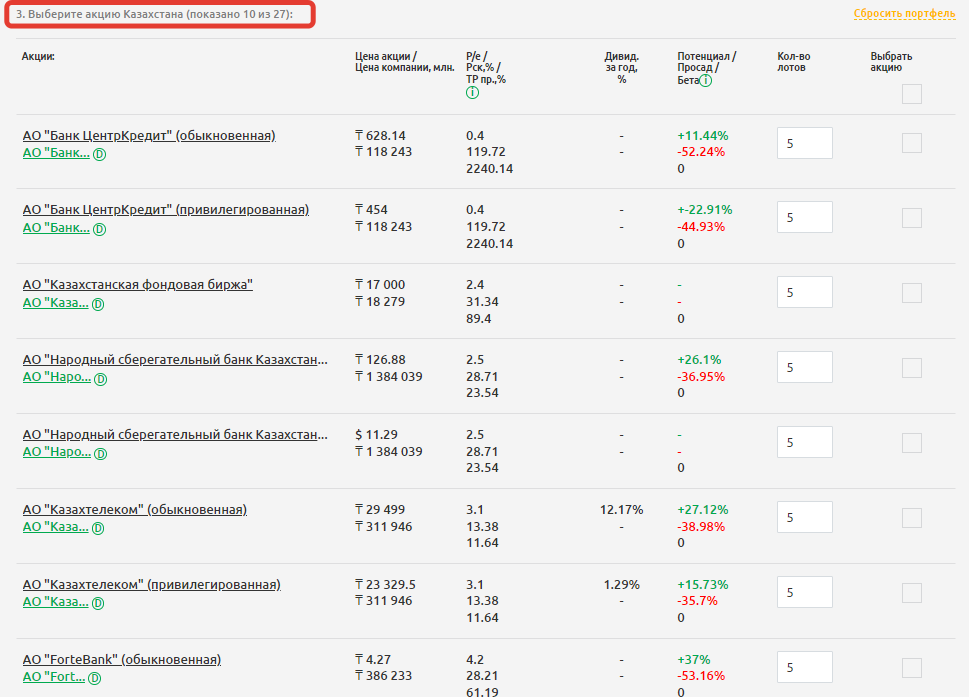Open АО "ForteBank" (обыкновенная) stock link
Viewport: 969px width, 697px height.
[122, 660]
